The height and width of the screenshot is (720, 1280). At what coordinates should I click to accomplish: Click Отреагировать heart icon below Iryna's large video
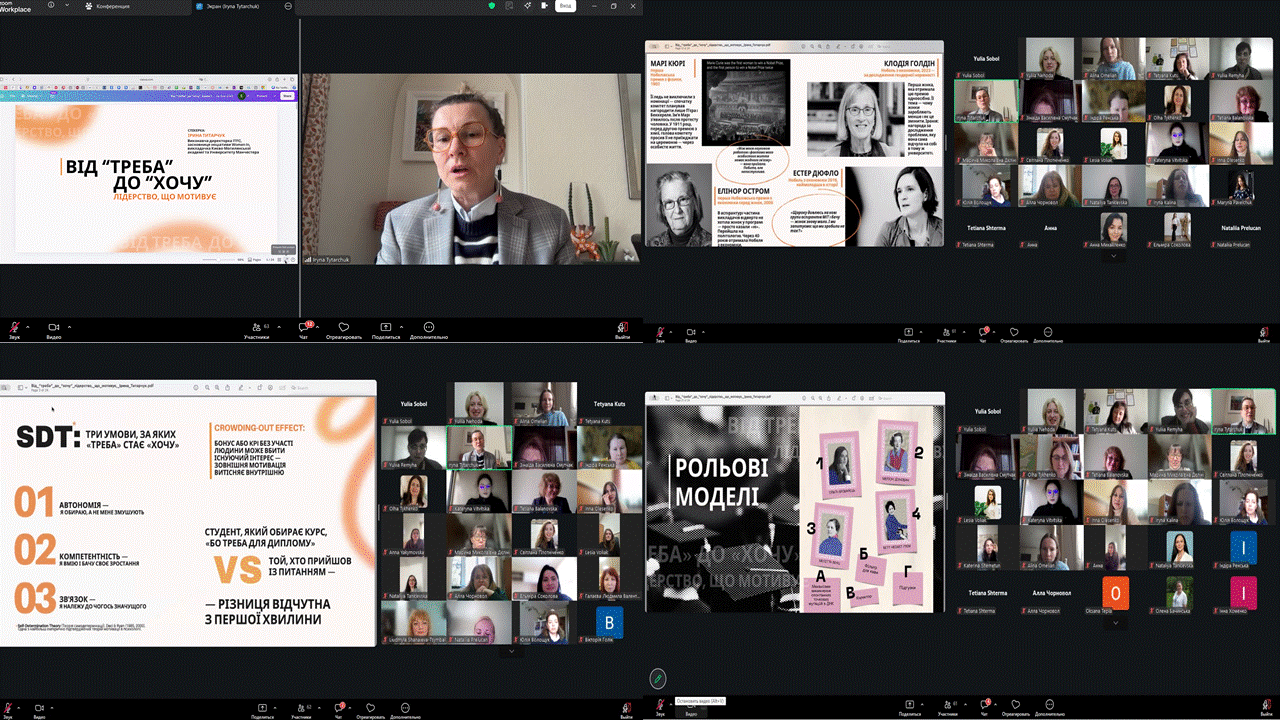click(343, 327)
